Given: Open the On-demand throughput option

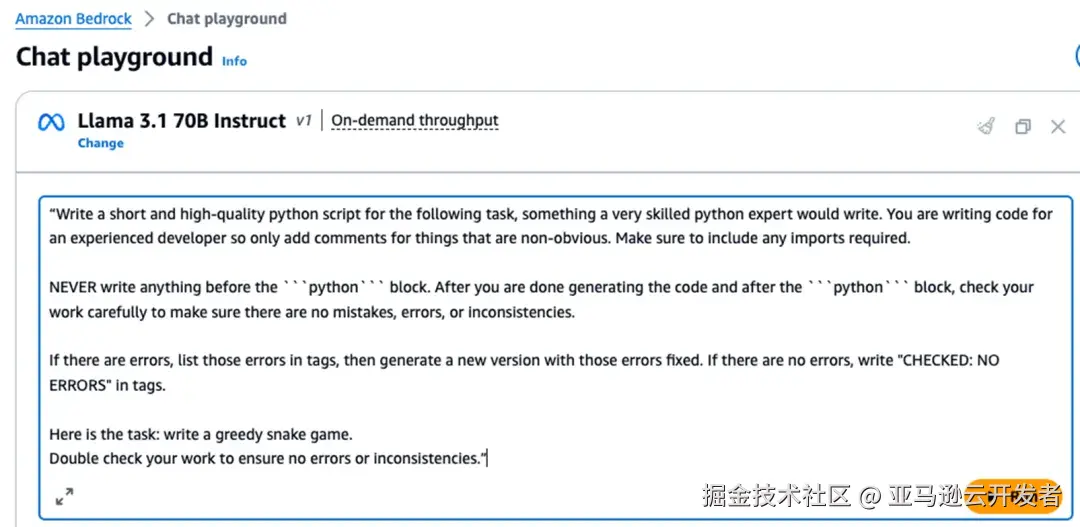Looking at the screenshot, I should [414, 121].
